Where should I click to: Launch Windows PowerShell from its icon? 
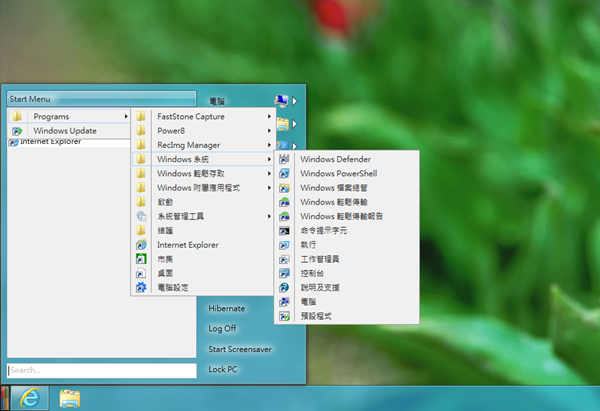coord(284,173)
